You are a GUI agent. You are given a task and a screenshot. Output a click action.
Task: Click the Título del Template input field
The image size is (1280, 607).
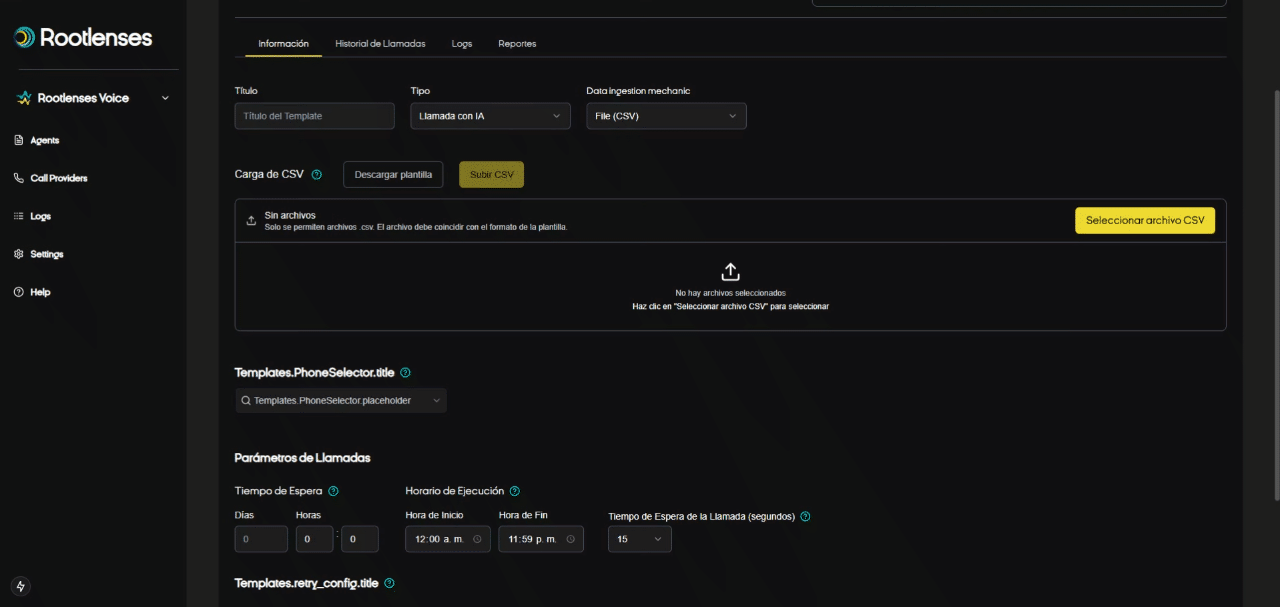tap(314, 116)
